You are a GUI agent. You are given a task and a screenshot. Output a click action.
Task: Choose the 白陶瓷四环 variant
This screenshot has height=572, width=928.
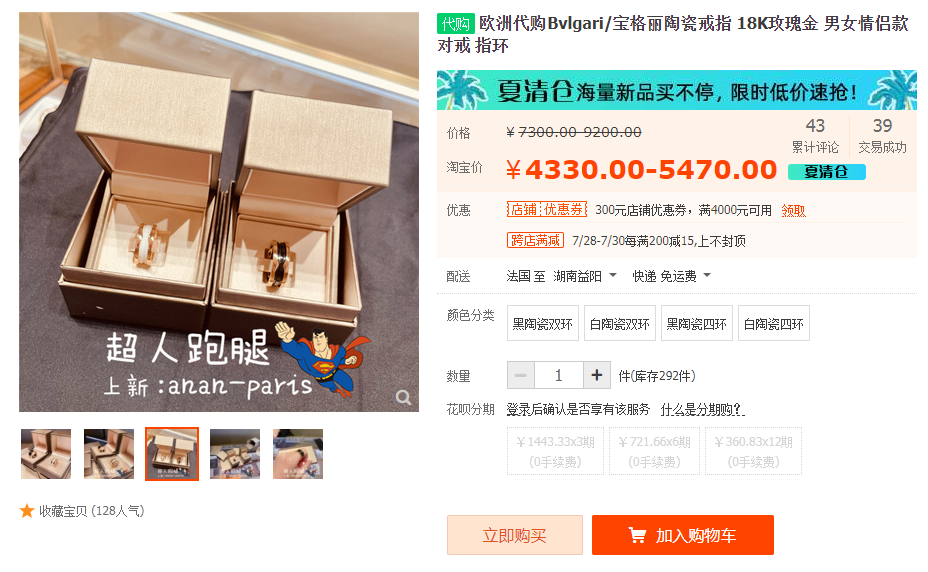coord(774,323)
